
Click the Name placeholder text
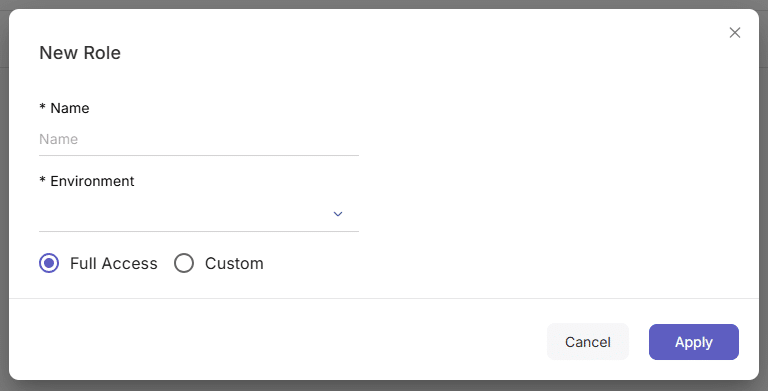click(58, 139)
